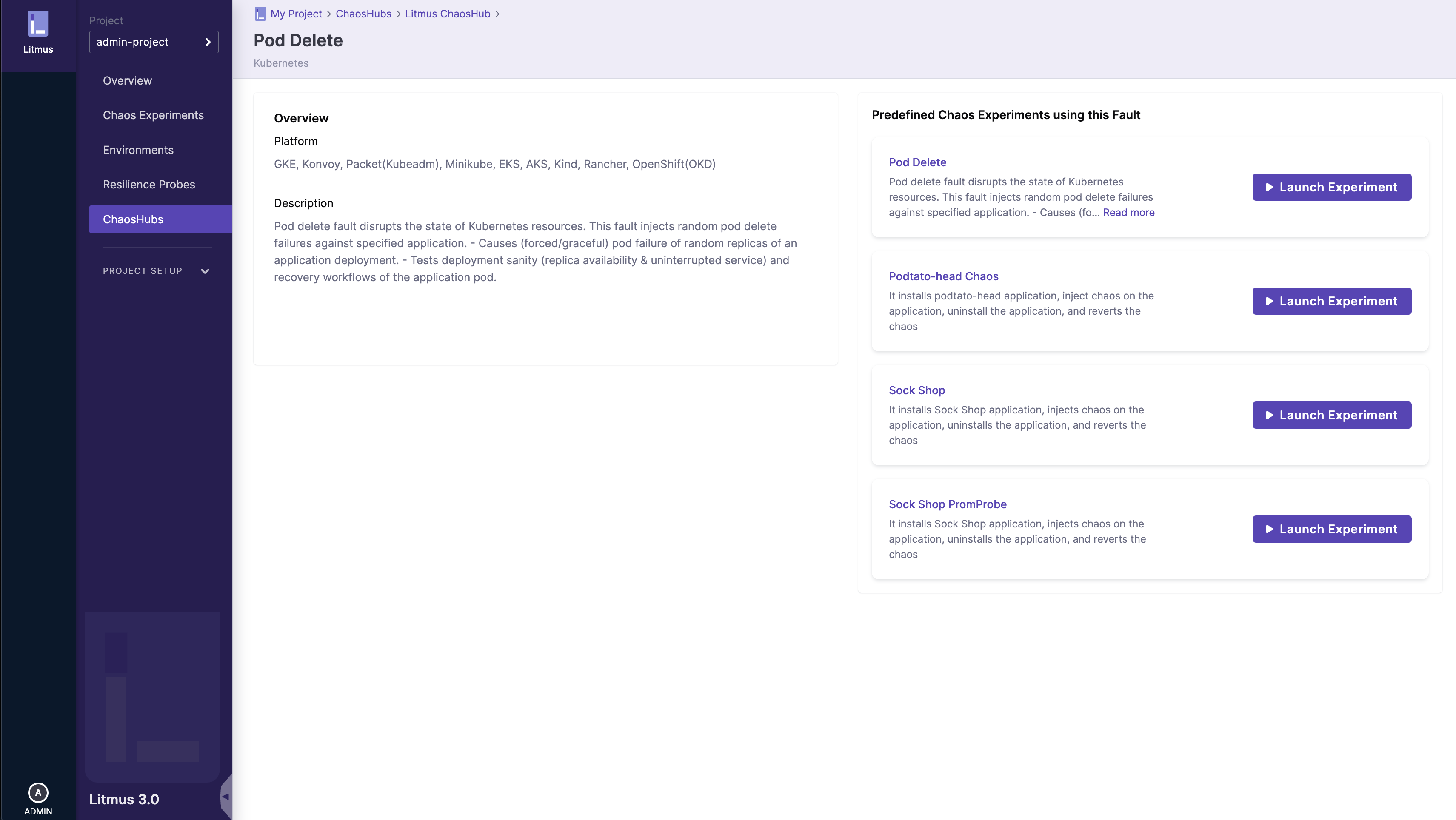Open the ADMIN user avatar
This screenshot has height=820, width=1456.
38,792
